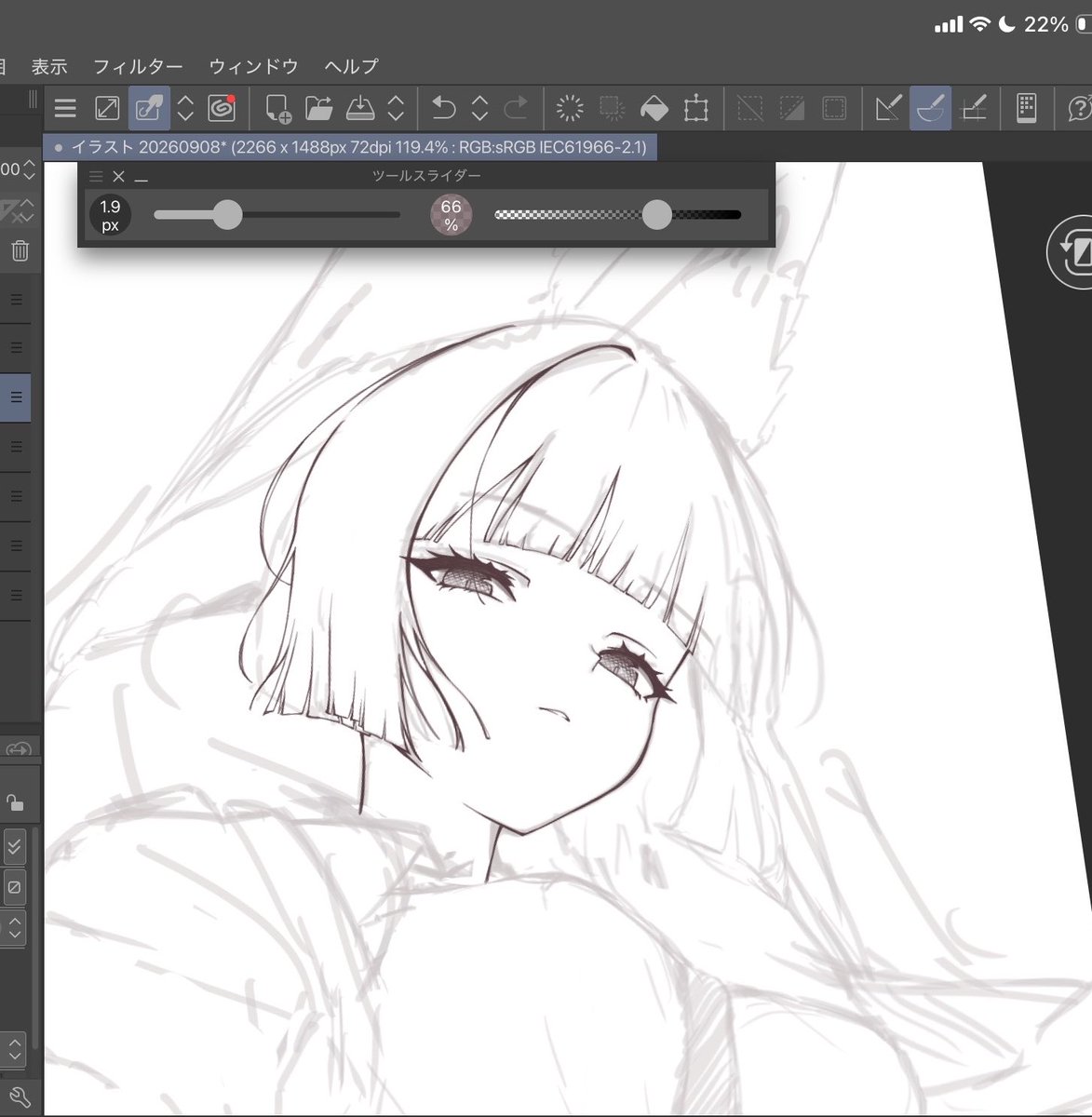Click the command bar grip handle
This screenshot has width=1092, height=1117.
click(x=34, y=100)
